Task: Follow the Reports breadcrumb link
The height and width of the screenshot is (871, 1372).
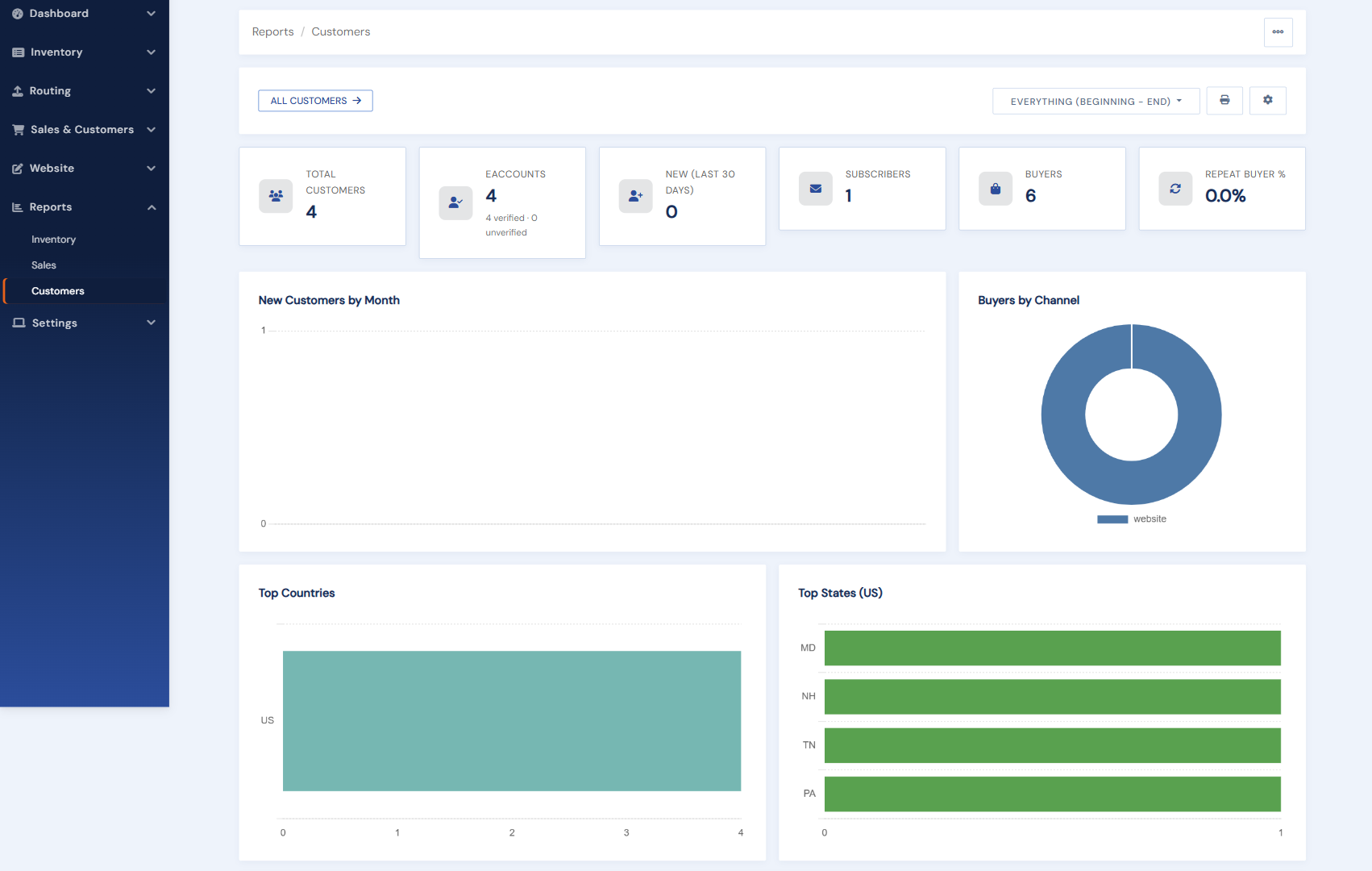Action: click(272, 32)
